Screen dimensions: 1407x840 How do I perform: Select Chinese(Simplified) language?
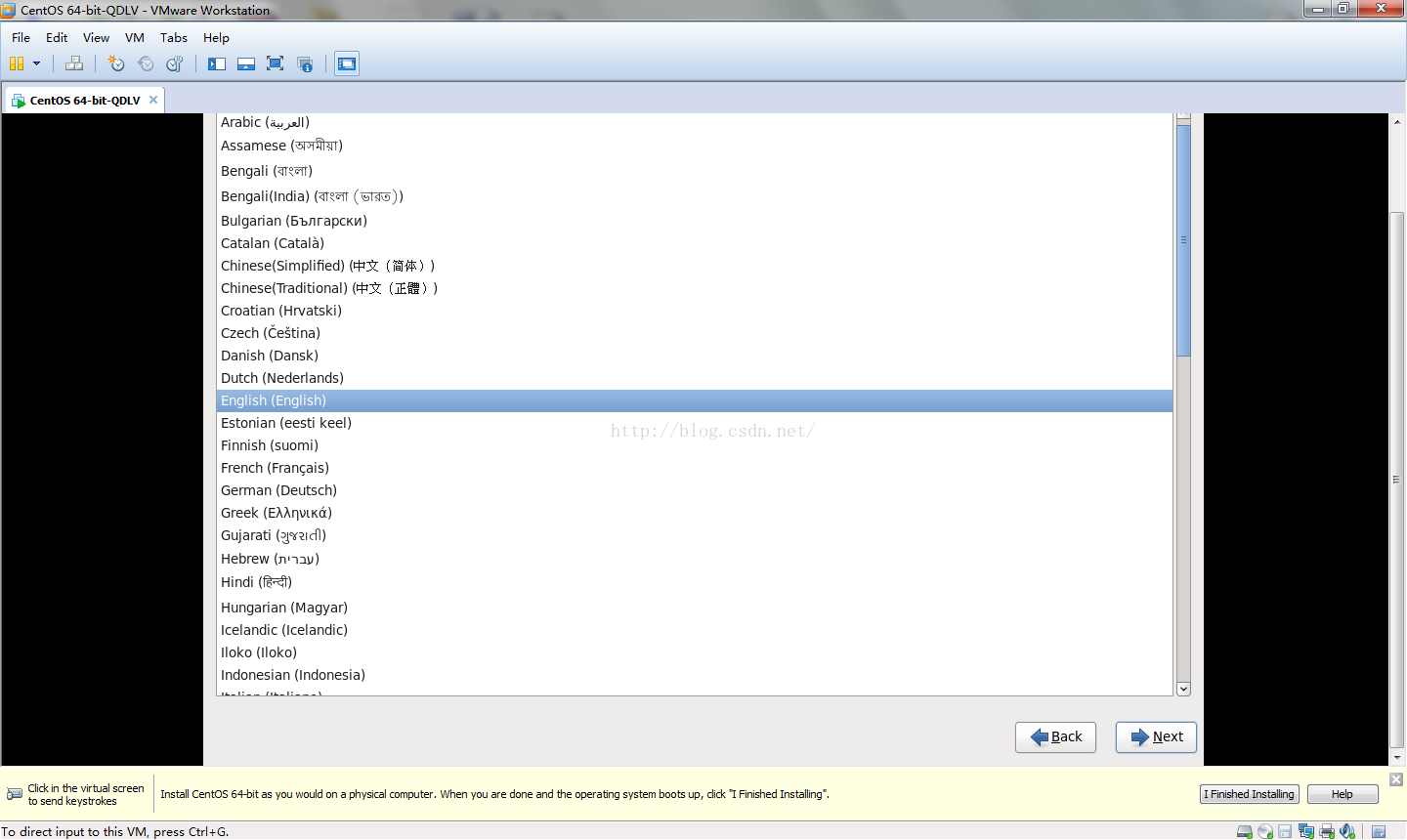point(694,266)
